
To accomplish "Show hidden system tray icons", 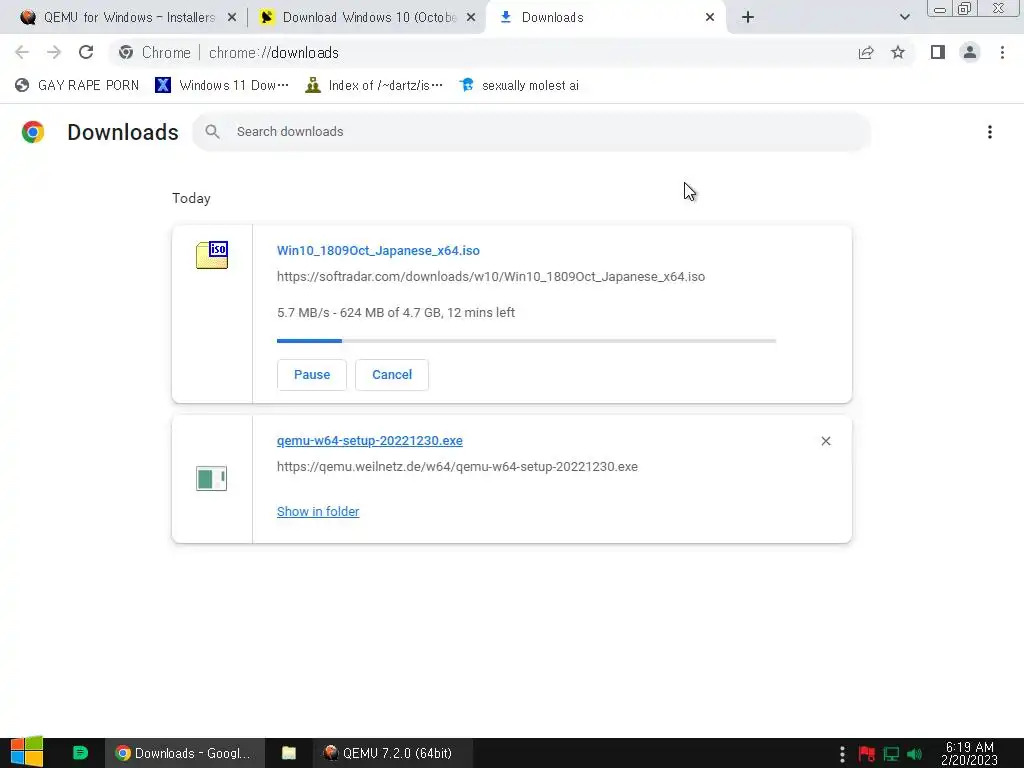I will click(x=842, y=754).
